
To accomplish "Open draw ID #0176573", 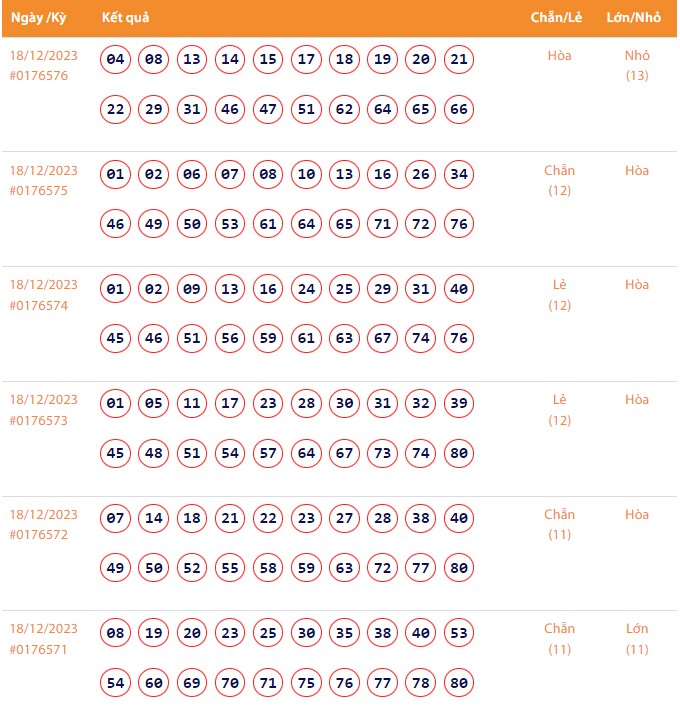I will coord(39,421).
